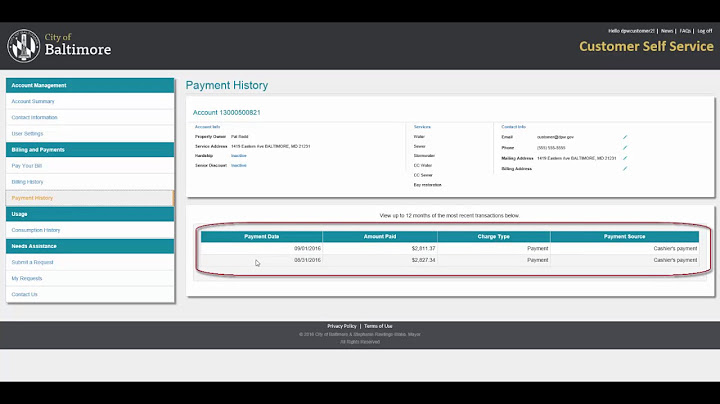Click payment date 09/01/2016
720x404 pixels.
coord(307,248)
